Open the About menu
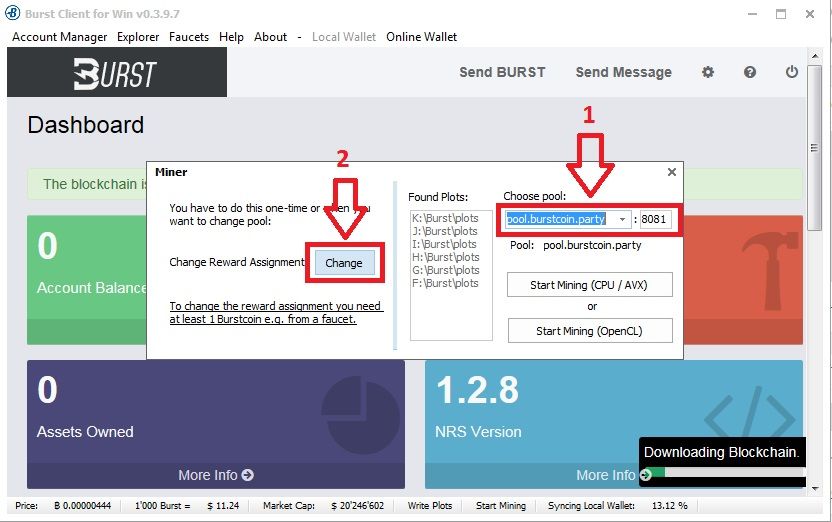 click(x=271, y=37)
